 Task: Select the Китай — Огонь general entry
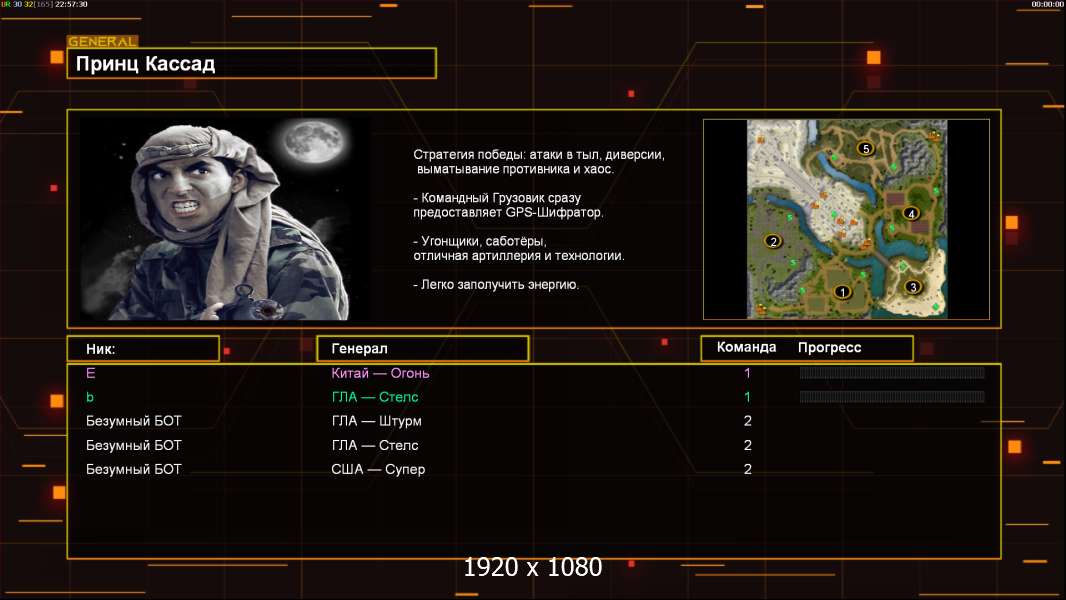tap(380, 373)
